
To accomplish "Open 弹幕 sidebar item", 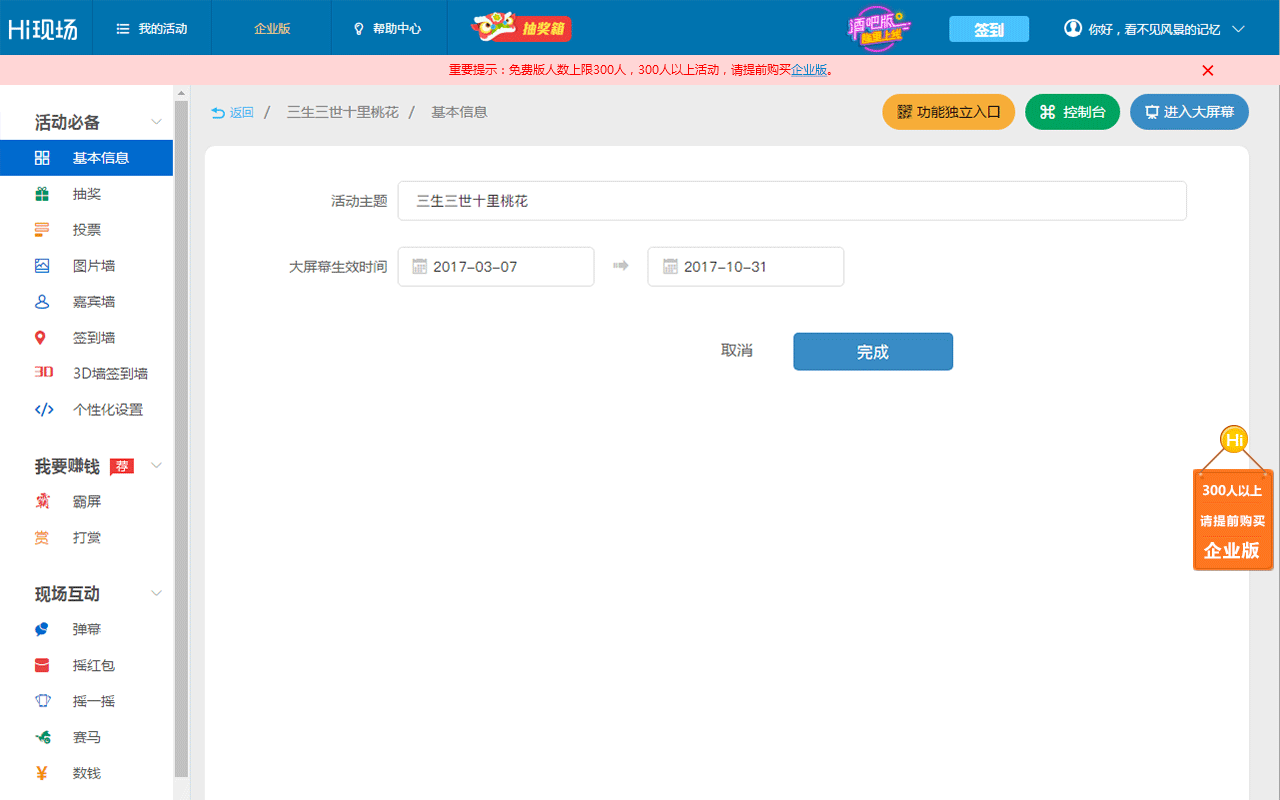I will point(86,630).
